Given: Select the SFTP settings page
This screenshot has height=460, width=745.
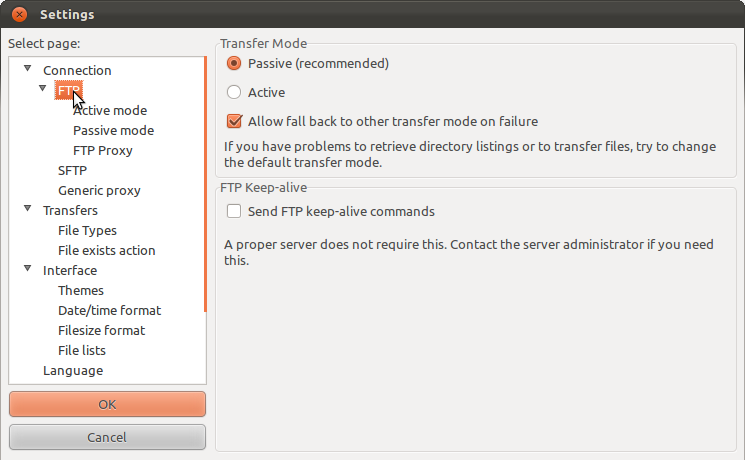Looking at the screenshot, I should click(x=72, y=170).
